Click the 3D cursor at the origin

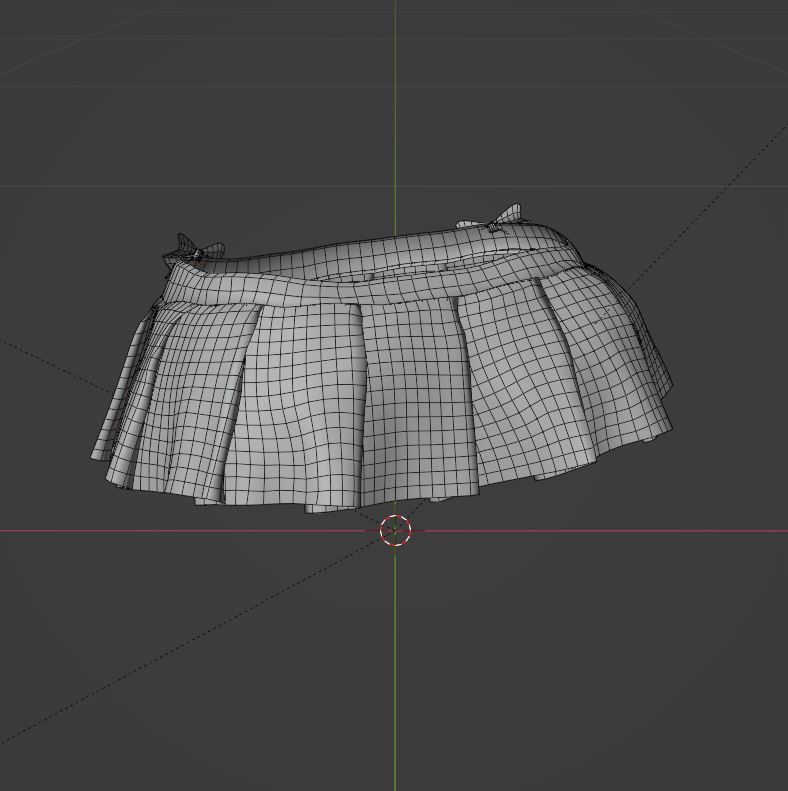pyautogui.click(x=395, y=530)
